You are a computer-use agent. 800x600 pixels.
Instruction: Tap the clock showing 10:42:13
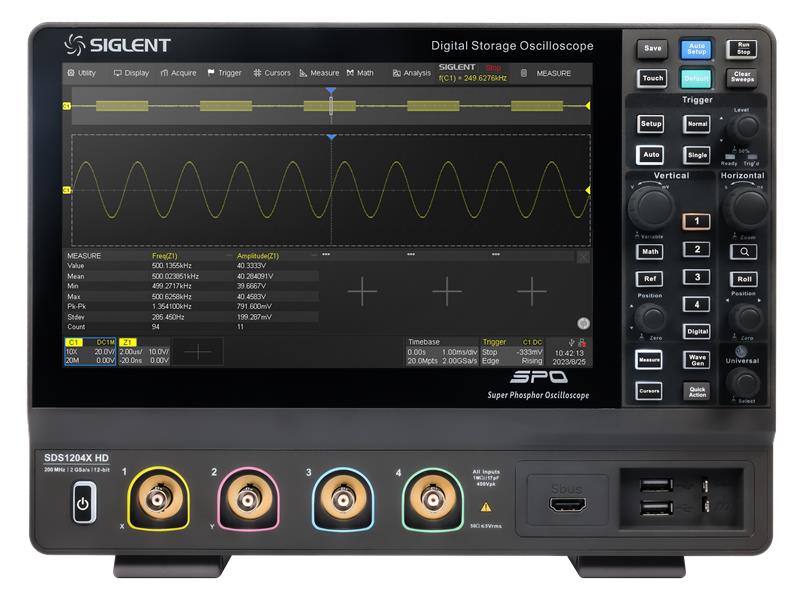pos(569,353)
